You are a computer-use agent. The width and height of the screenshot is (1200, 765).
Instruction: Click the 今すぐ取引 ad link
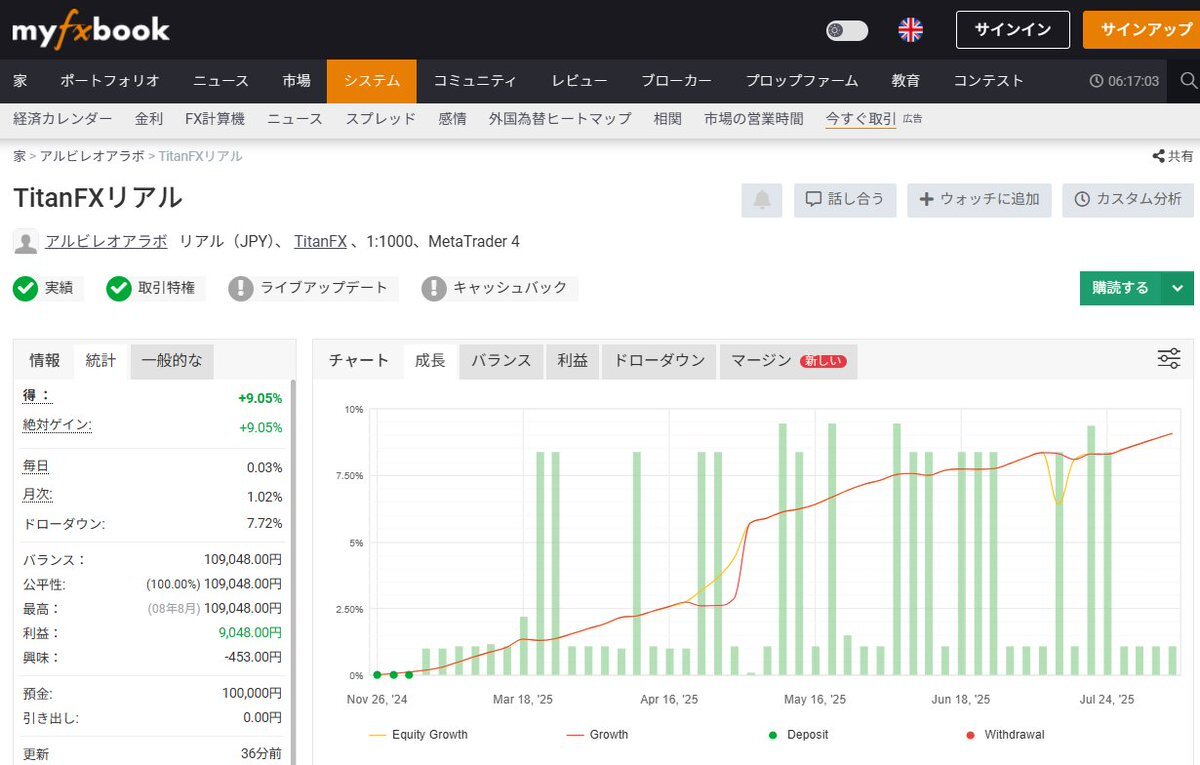coord(861,119)
